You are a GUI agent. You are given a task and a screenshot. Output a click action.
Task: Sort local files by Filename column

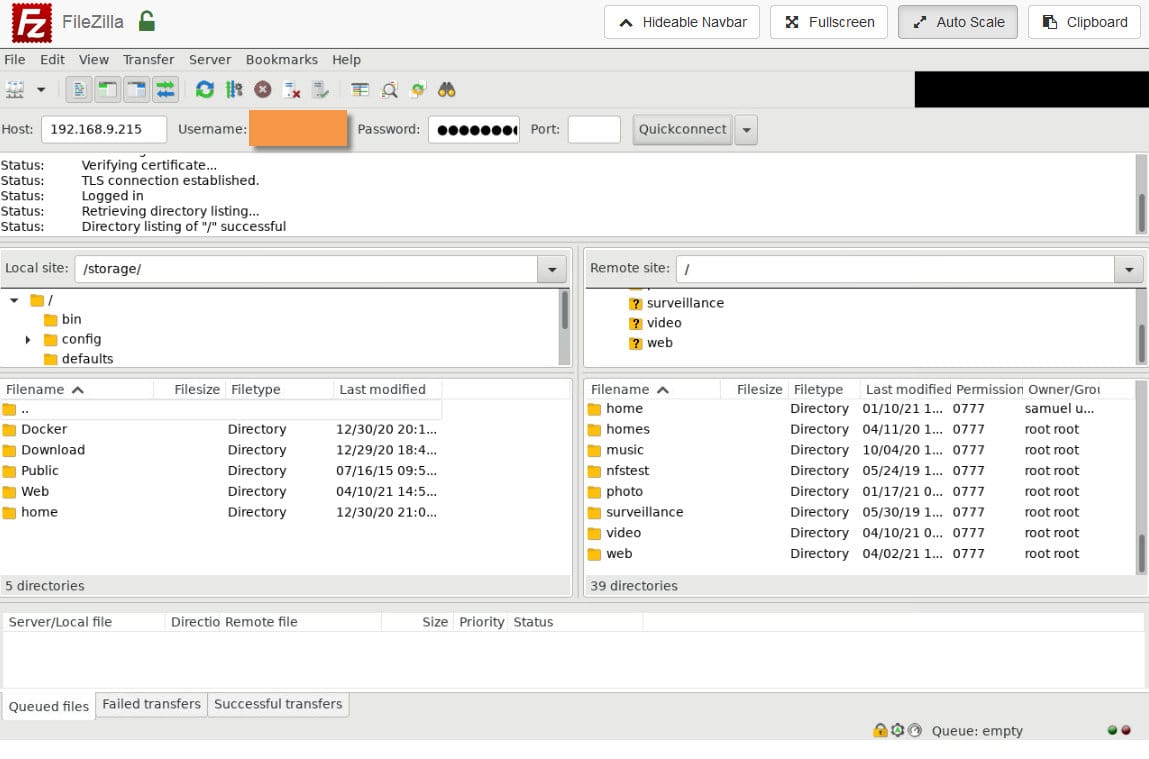tap(77, 389)
